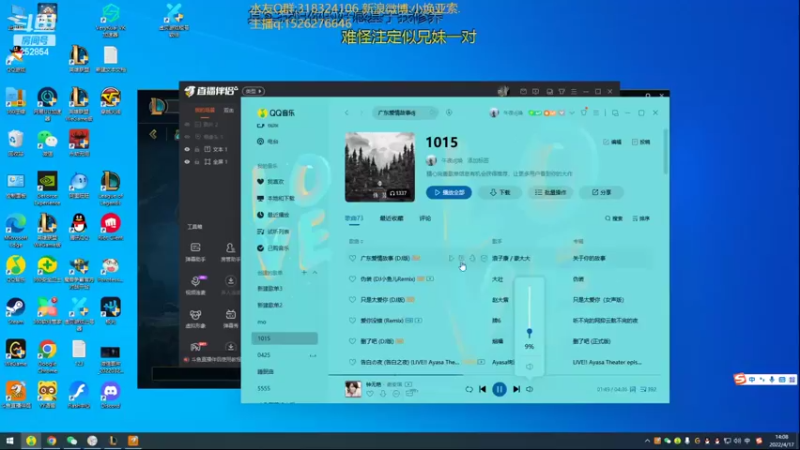Open more options beside the 0425 playlist
Screen dimensions: 800x450
(x=313, y=355)
